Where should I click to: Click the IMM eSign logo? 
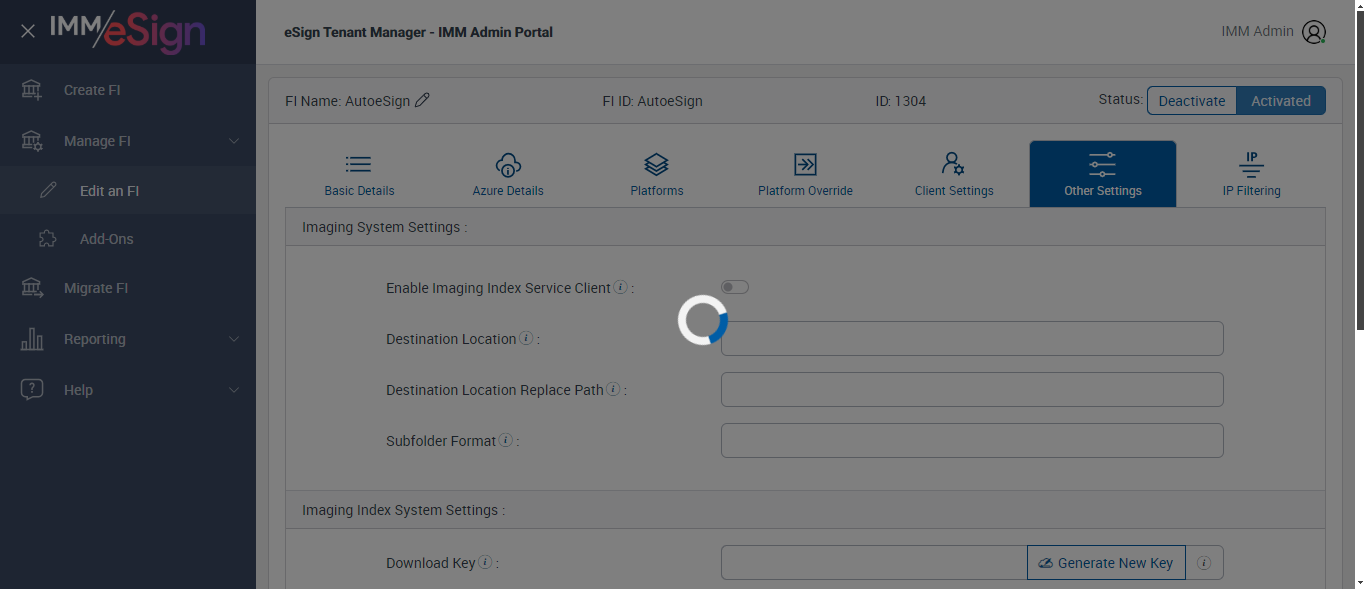127,31
